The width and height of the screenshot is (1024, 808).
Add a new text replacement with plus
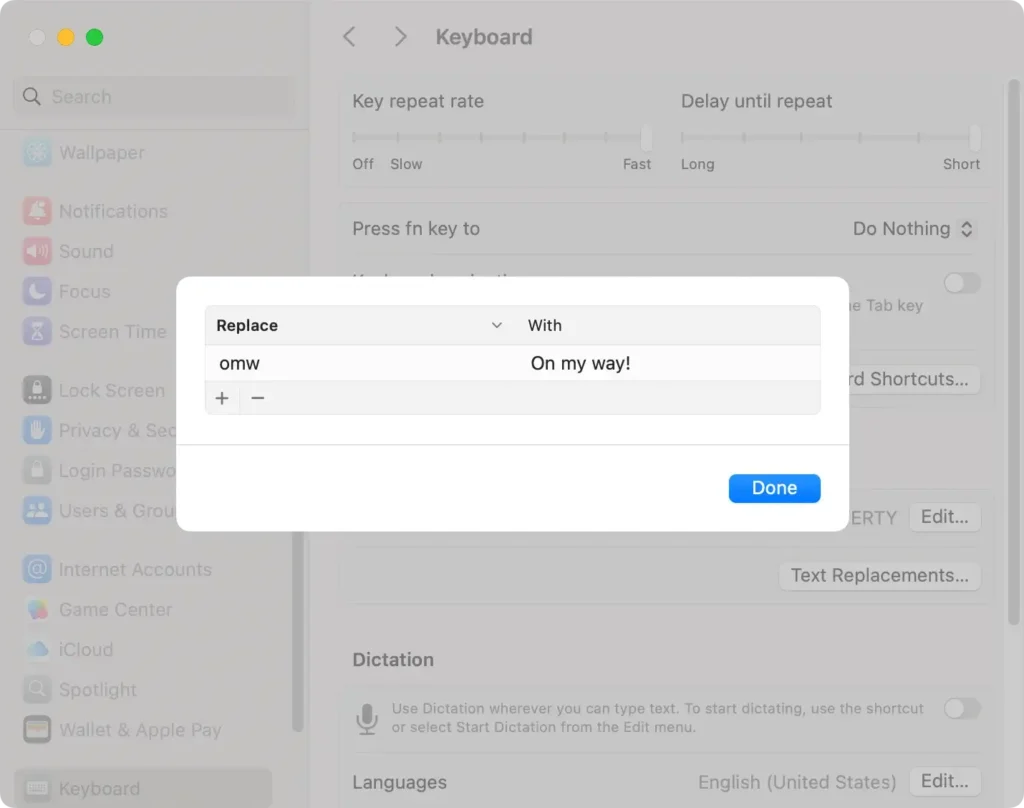pos(222,398)
